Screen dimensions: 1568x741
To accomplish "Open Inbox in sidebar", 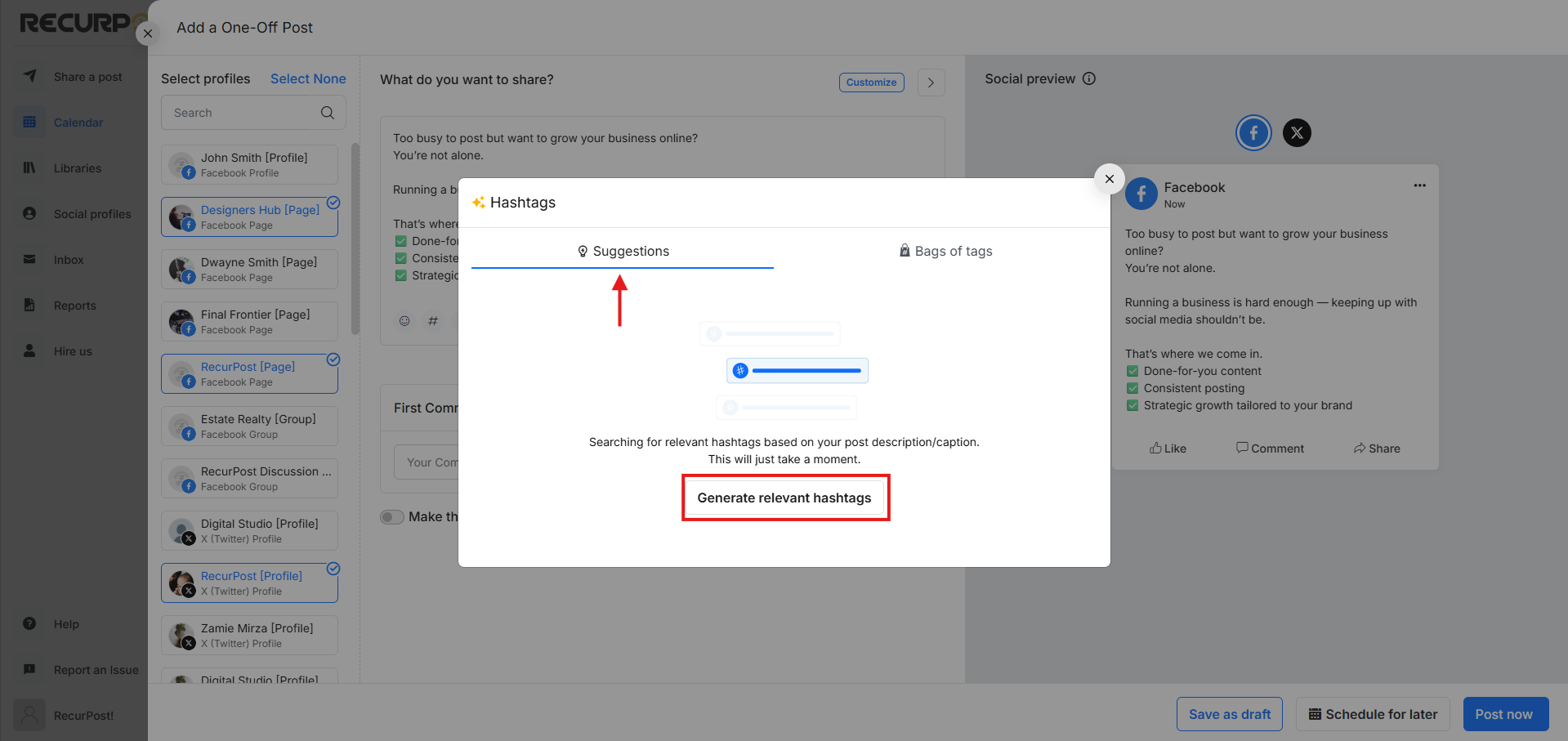I will click(69, 260).
